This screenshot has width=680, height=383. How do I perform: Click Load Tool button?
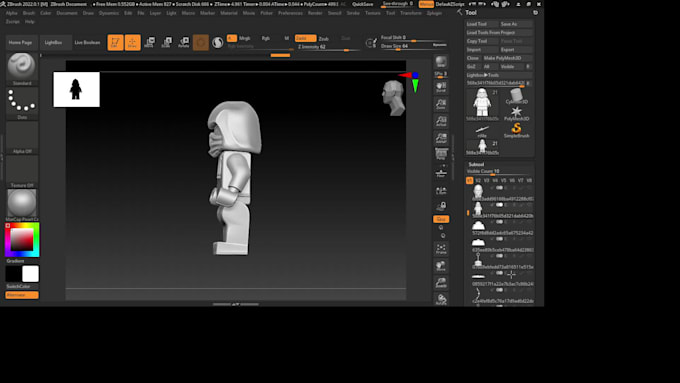click(x=482, y=24)
